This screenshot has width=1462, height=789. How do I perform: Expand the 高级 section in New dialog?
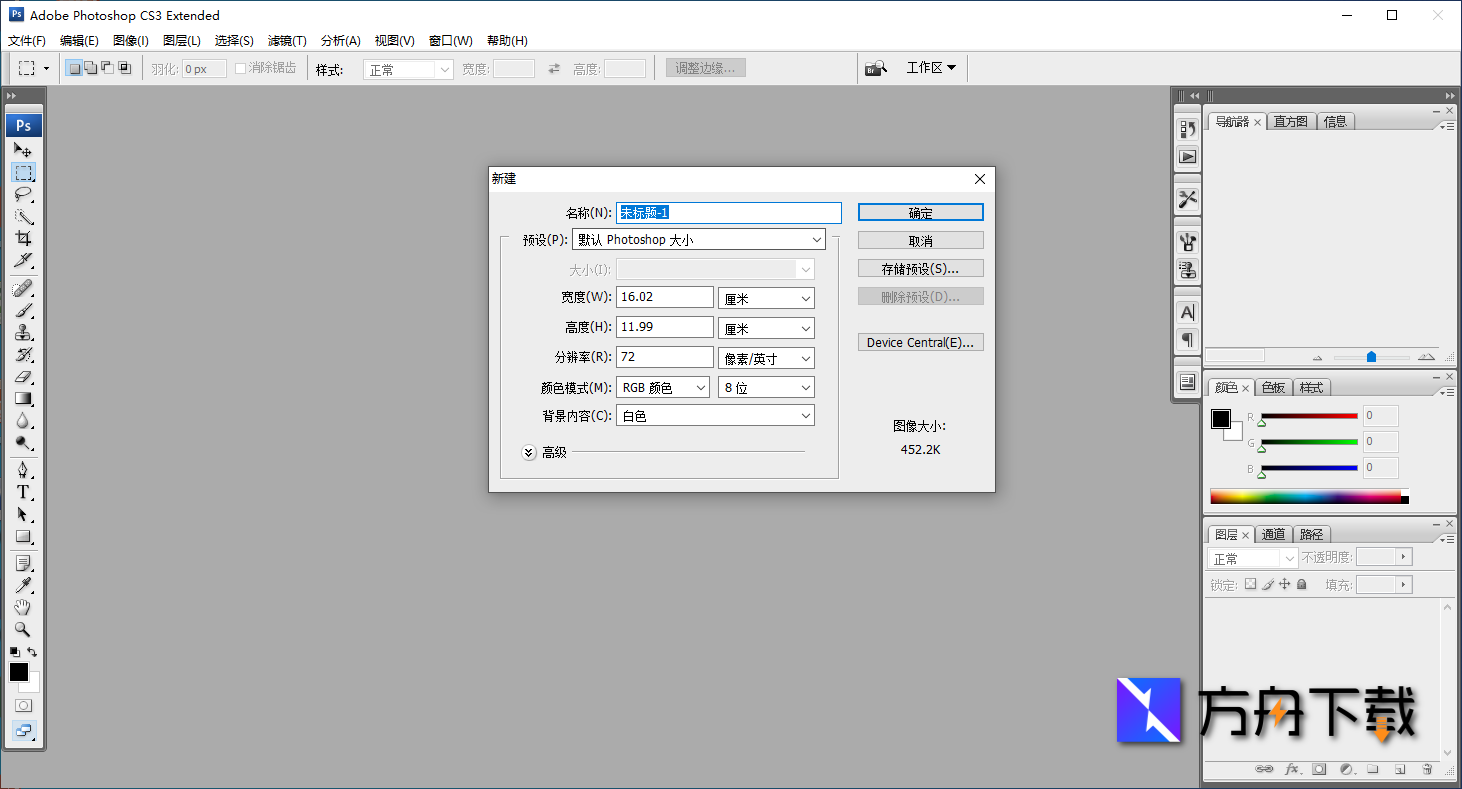(529, 452)
